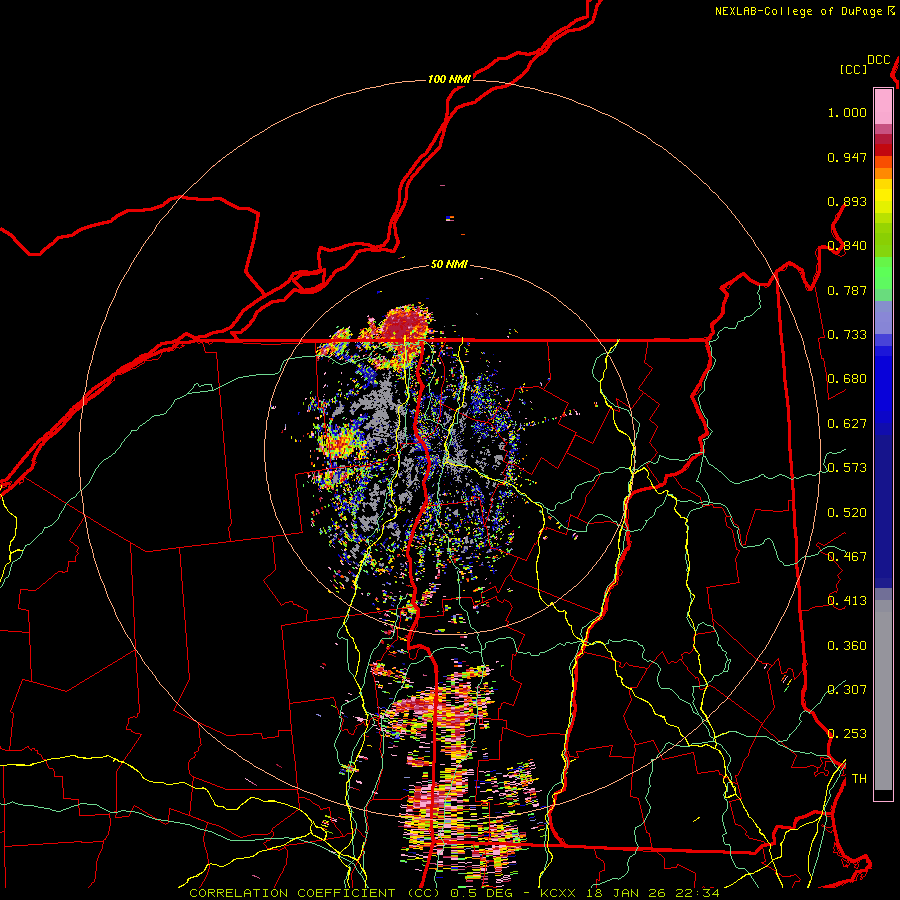Click the DCC [CC] legend title
The height and width of the screenshot is (900, 900).
pos(865,64)
